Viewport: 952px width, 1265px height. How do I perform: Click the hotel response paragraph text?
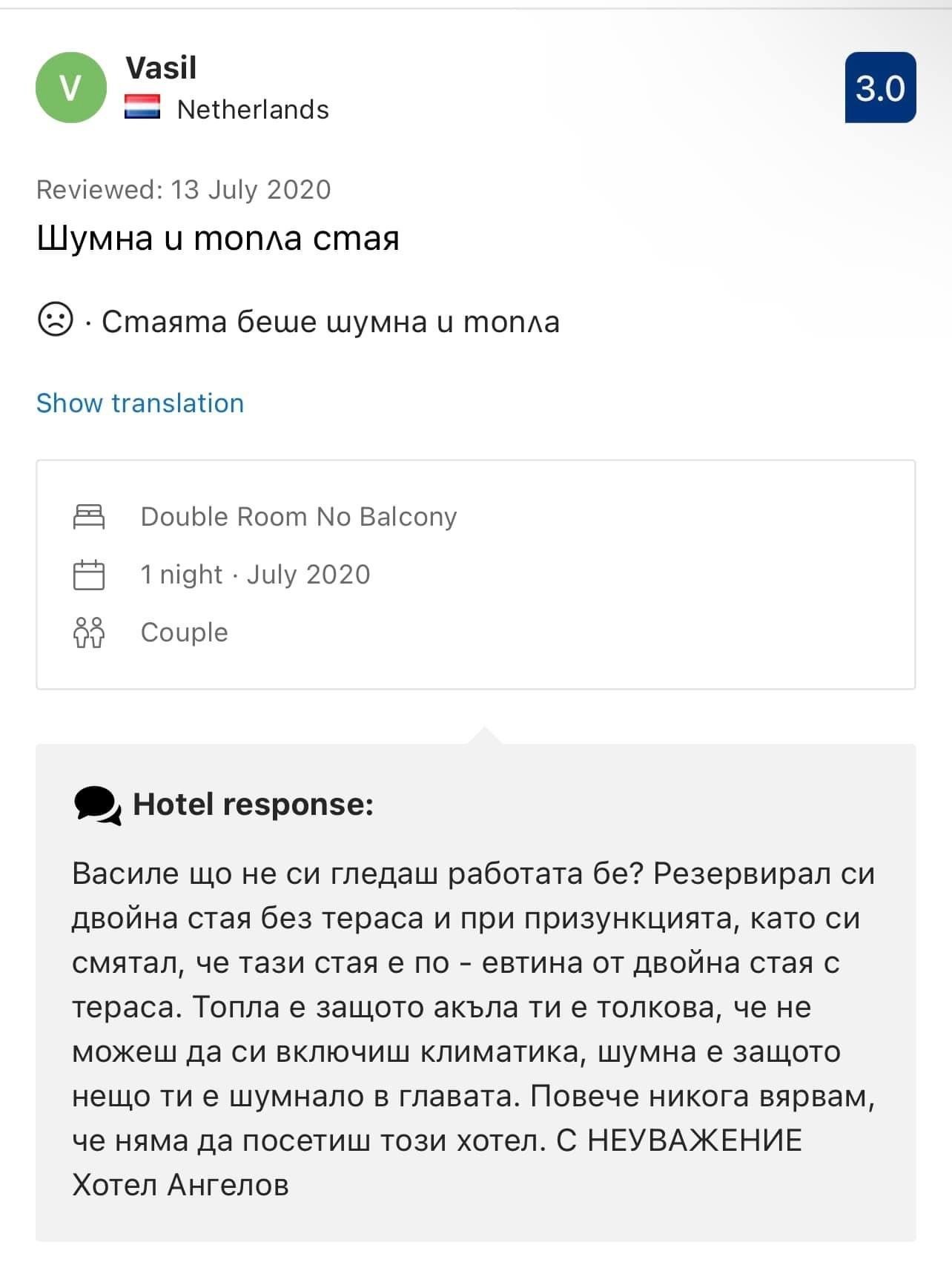click(475, 1007)
